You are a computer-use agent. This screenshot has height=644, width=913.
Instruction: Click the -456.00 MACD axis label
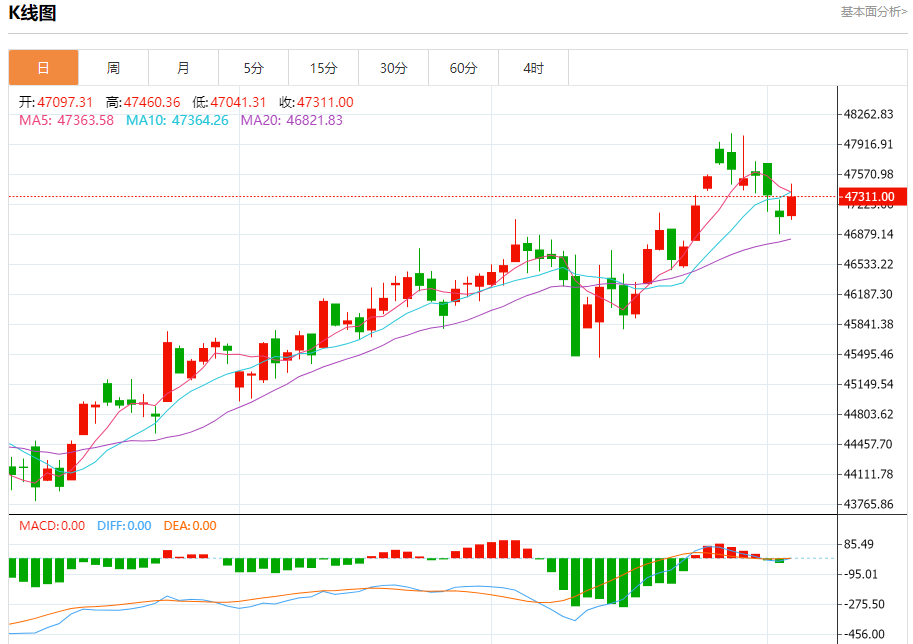864,635
